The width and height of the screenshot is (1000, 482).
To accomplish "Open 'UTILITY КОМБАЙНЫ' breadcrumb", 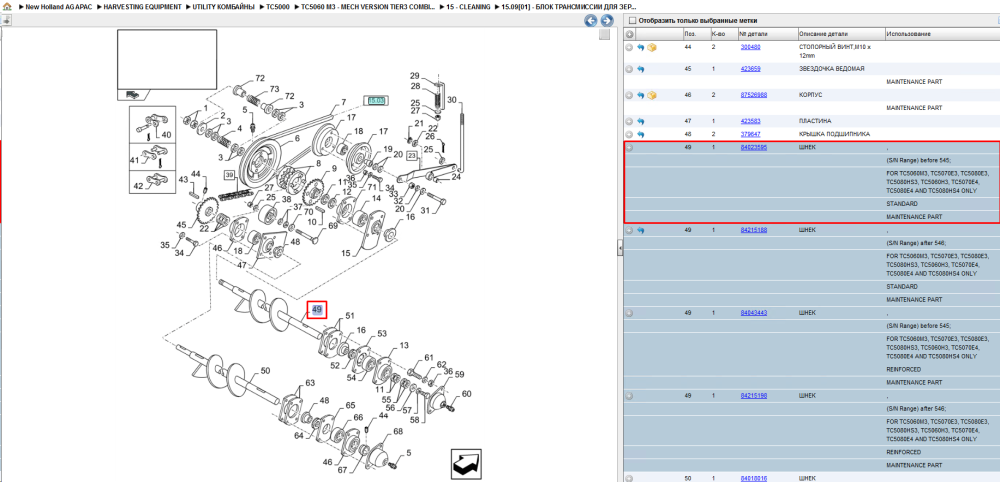I will coord(222,6).
